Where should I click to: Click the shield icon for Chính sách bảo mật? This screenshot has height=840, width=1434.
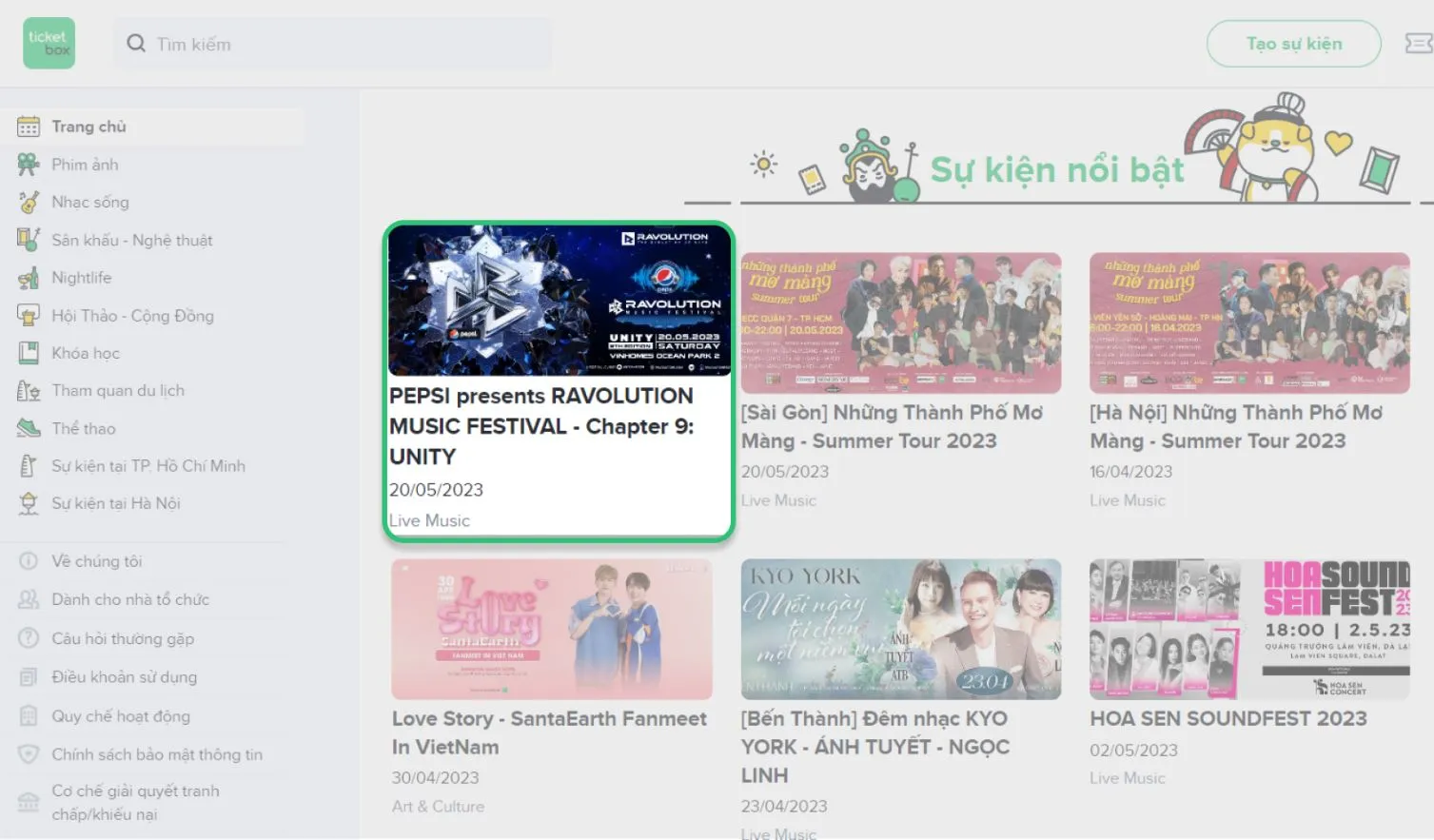click(x=29, y=754)
